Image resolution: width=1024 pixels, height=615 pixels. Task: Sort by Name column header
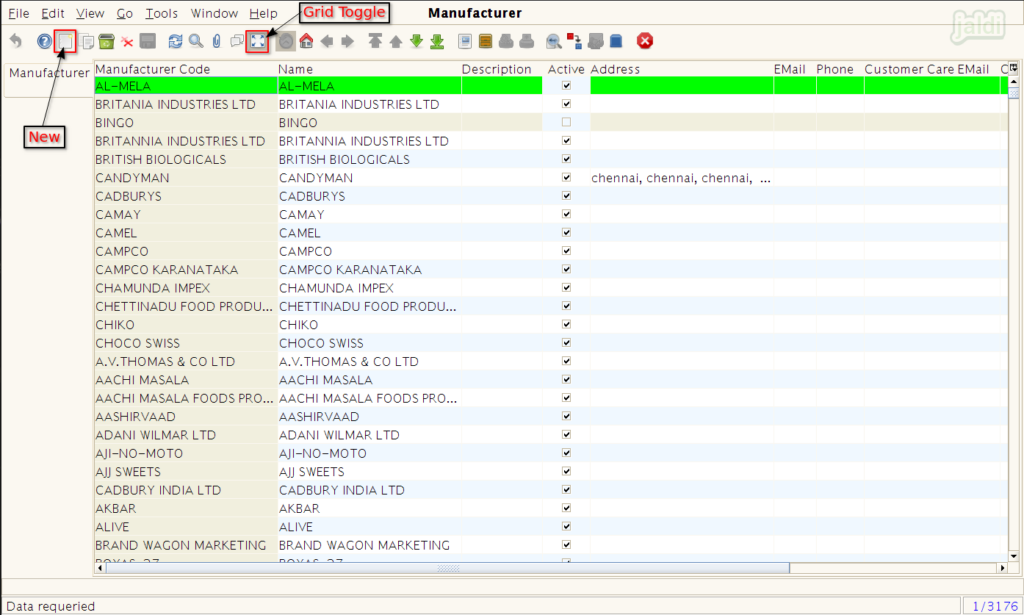(x=369, y=69)
